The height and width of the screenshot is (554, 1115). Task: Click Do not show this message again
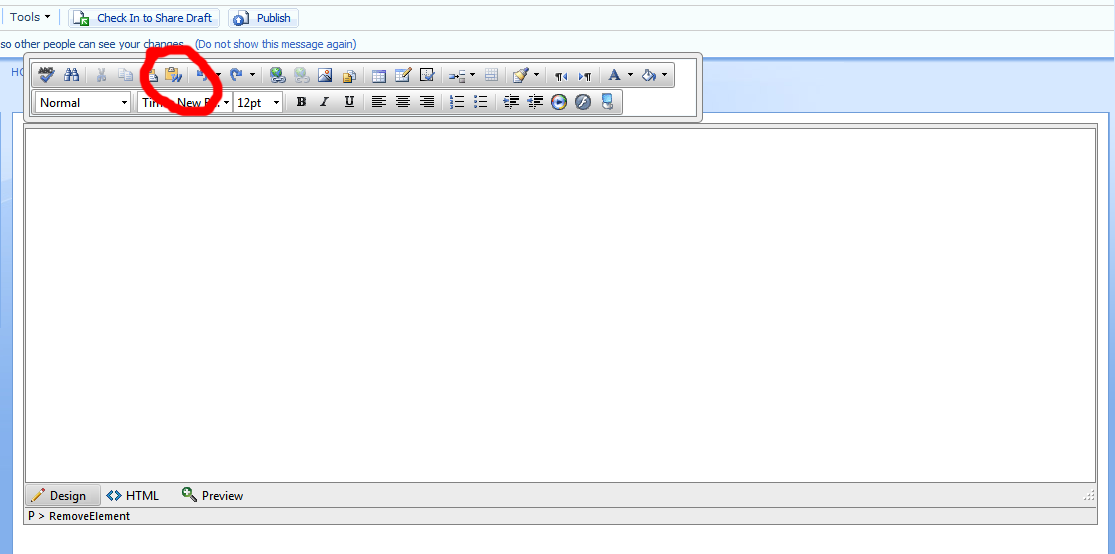click(x=276, y=44)
